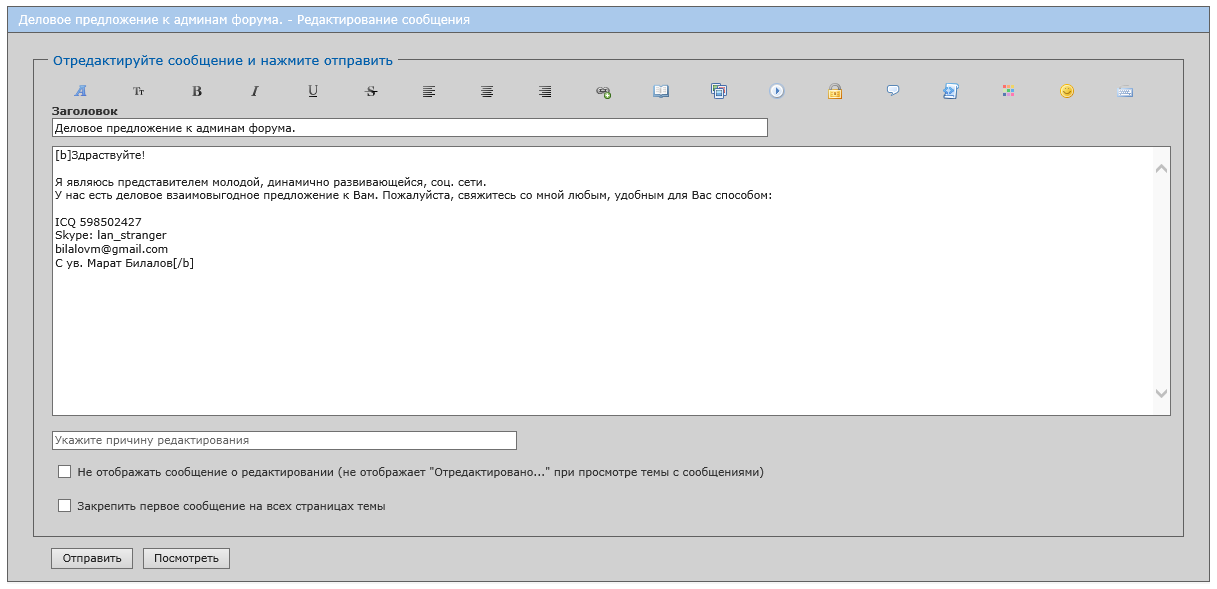Click the padlock icon

[x=835, y=91]
